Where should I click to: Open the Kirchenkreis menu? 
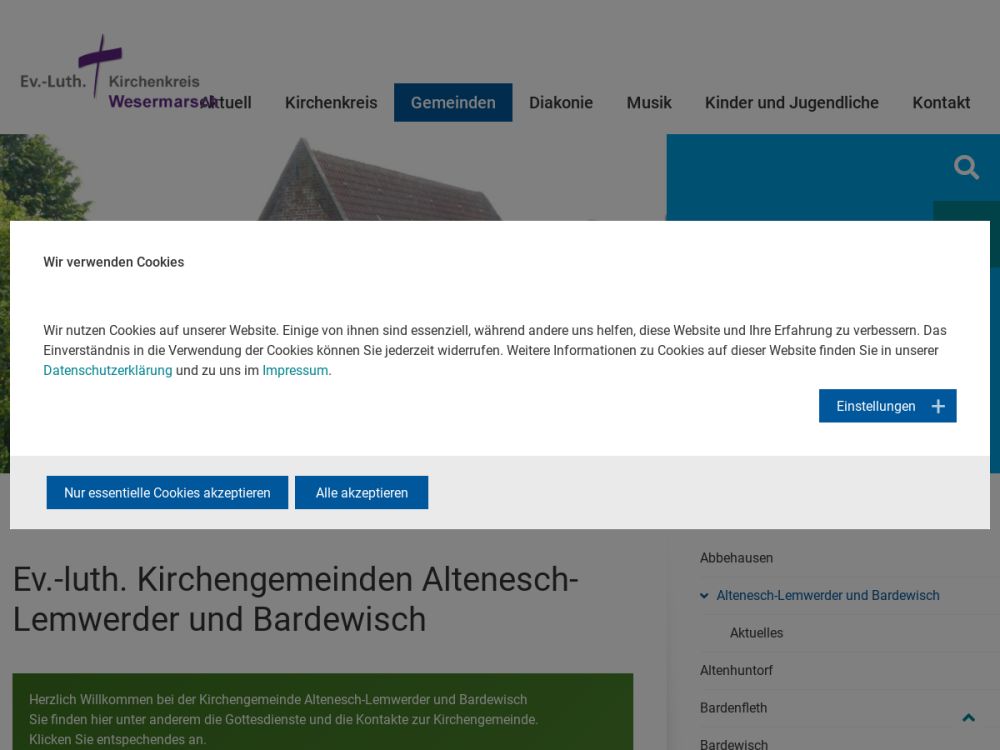point(331,103)
